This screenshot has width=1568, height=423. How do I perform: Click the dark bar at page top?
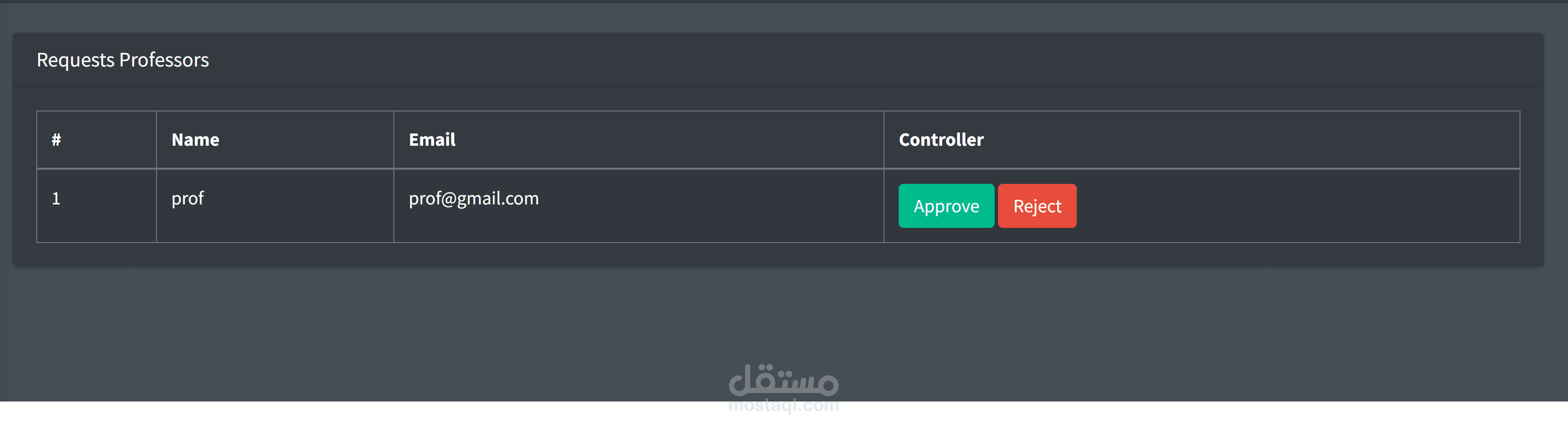(784, 2)
